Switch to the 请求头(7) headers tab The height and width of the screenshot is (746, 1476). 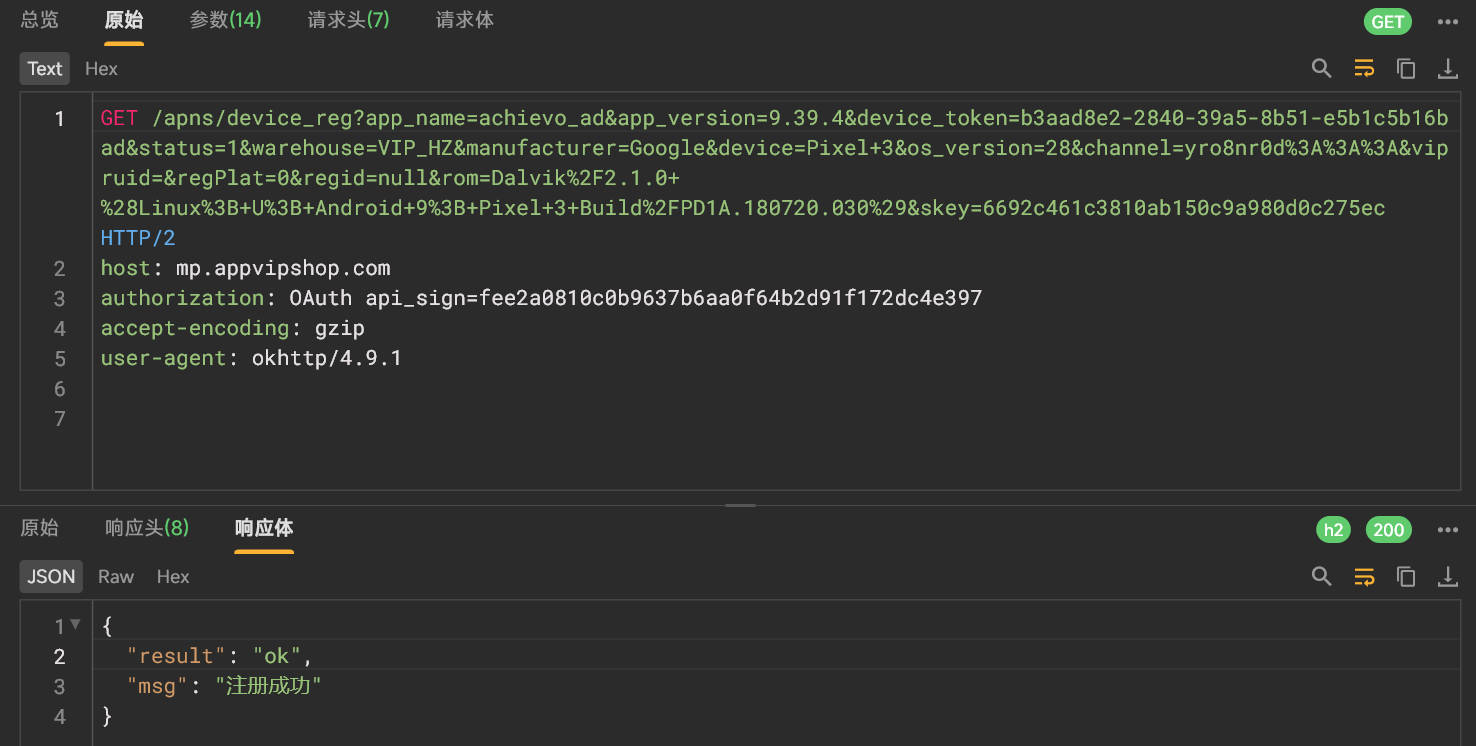pos(348,19)
